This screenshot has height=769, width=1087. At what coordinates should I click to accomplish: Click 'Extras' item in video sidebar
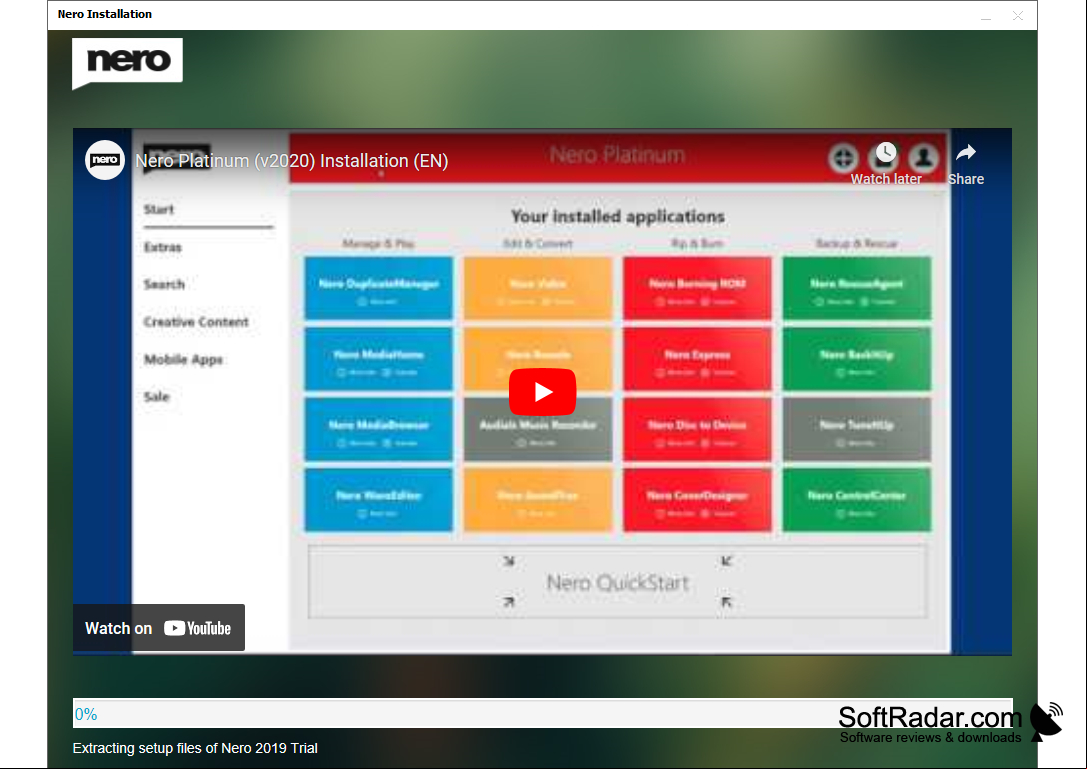163,247
